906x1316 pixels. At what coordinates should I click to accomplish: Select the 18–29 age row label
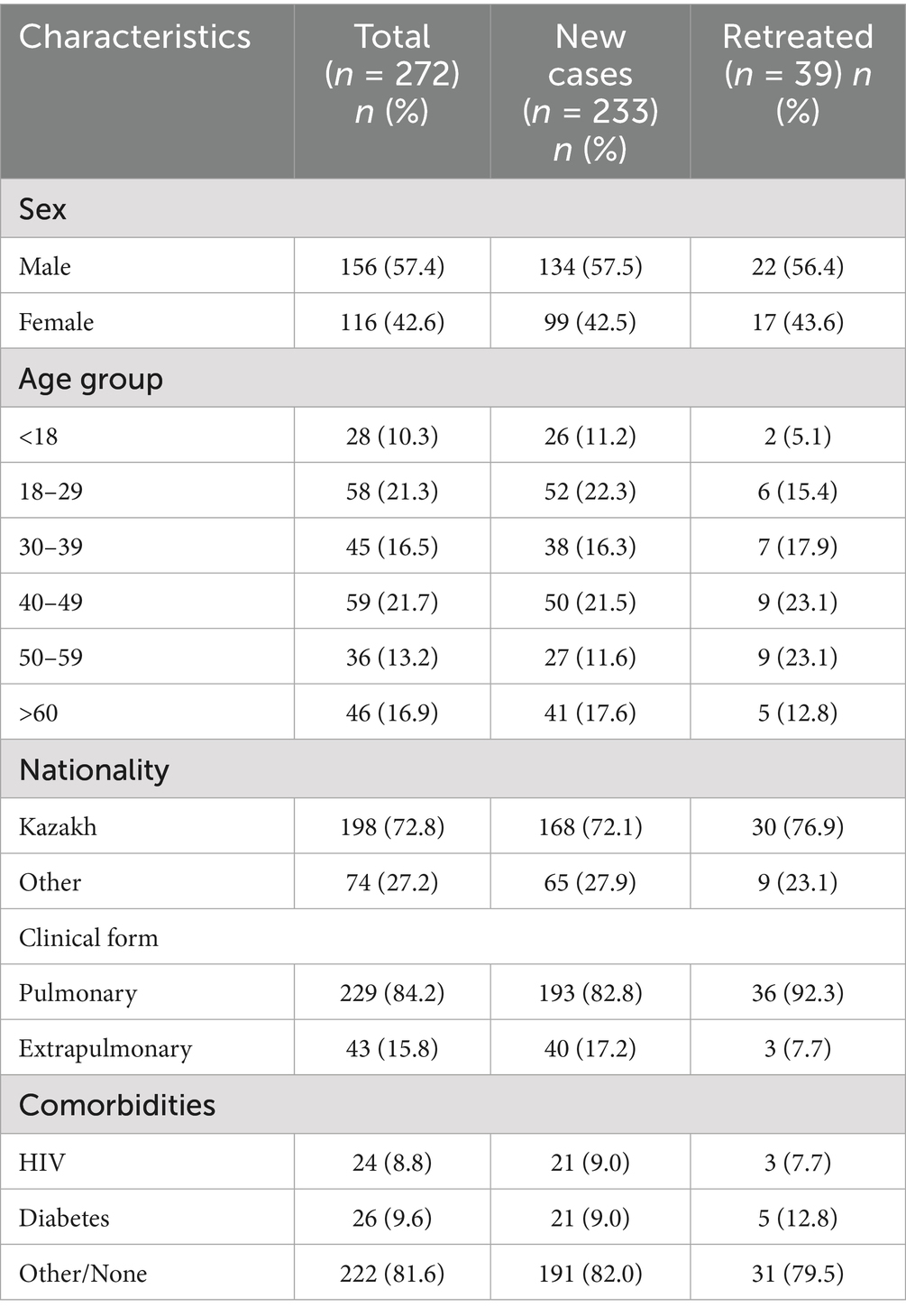coord(50,491)
